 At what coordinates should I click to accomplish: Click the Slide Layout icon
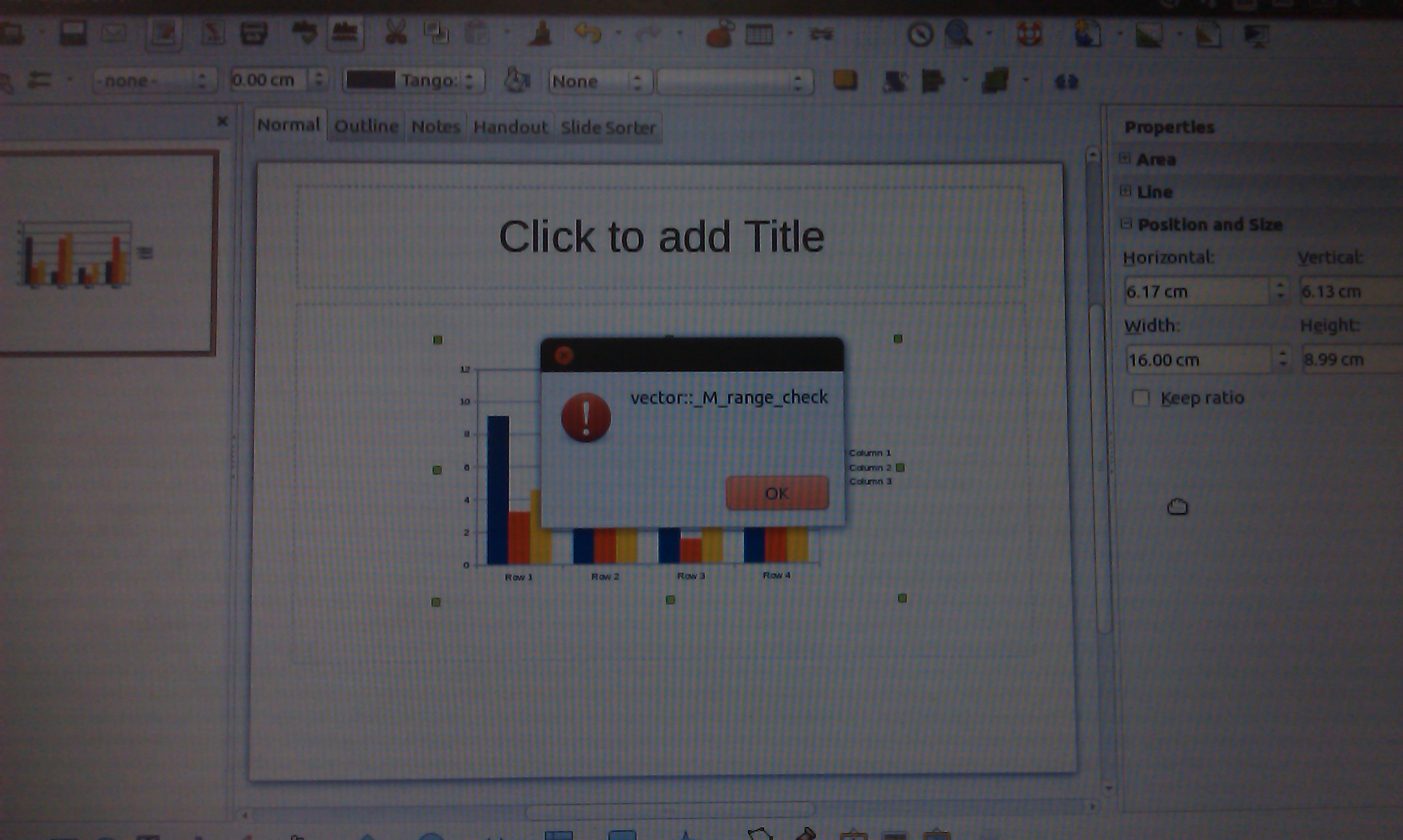coord(1149,35)
